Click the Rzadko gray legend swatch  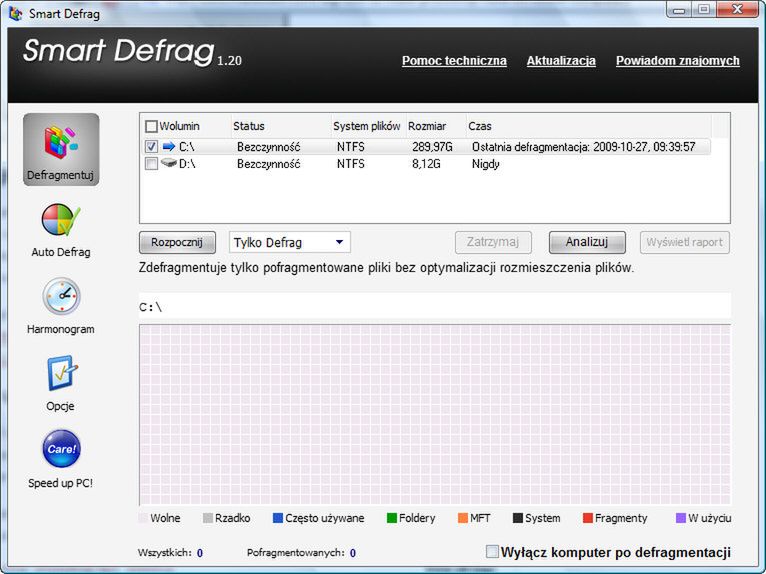click(x=208, y=518)
